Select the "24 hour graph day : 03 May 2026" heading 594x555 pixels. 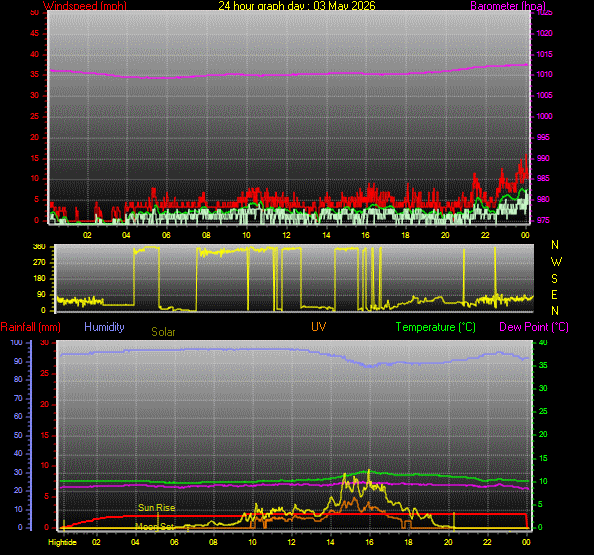(x=297, y=6)
